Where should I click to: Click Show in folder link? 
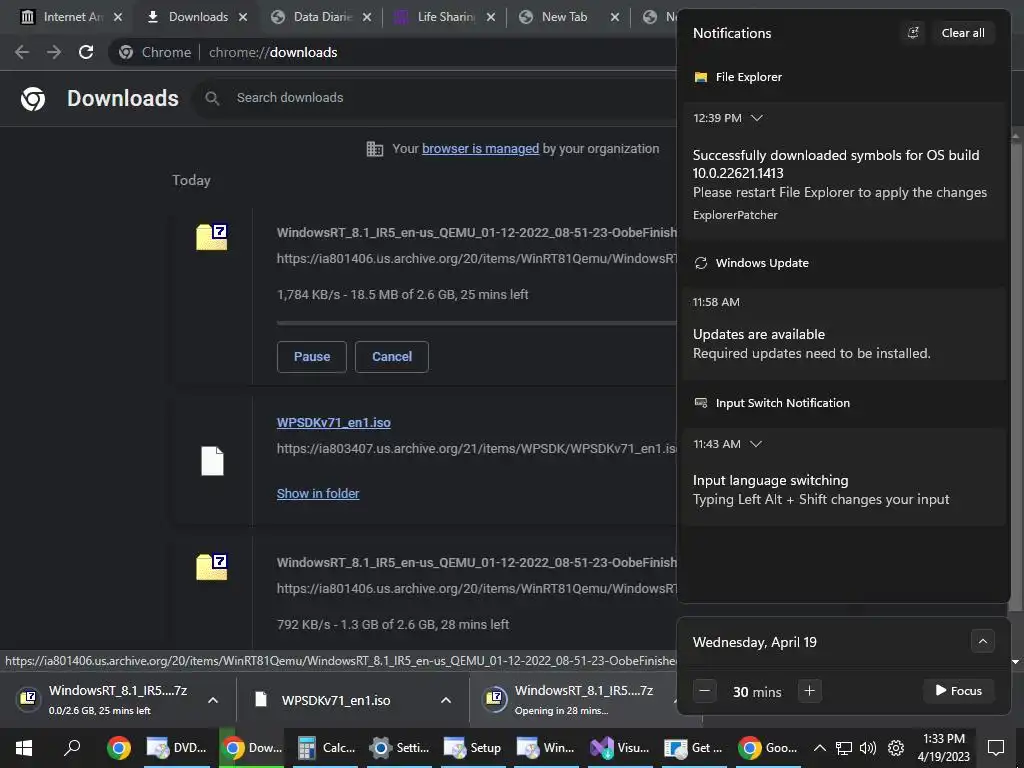click(x=318, y=494)
